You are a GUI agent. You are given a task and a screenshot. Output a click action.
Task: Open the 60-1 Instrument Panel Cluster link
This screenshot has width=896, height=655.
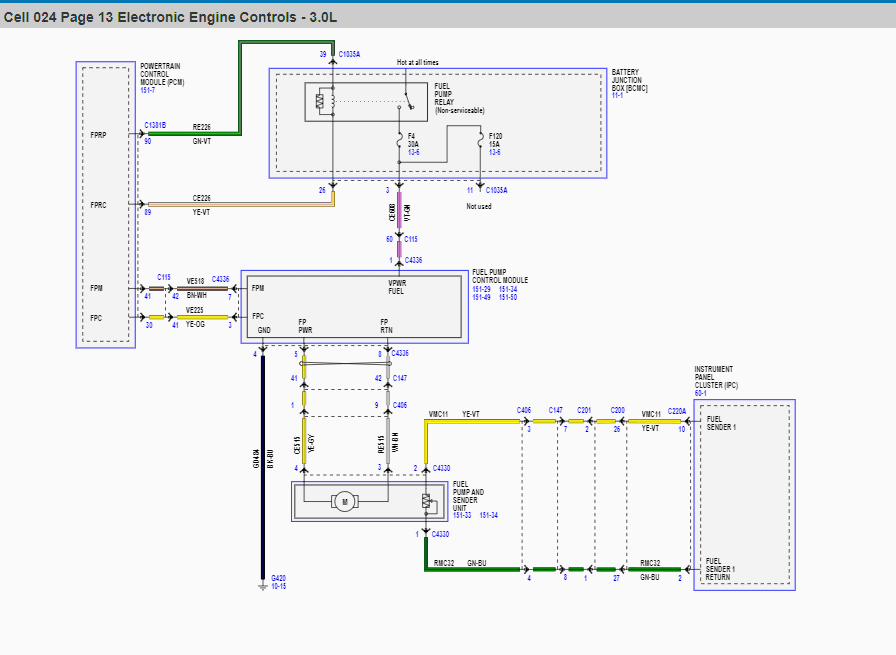tap(701, 393)
